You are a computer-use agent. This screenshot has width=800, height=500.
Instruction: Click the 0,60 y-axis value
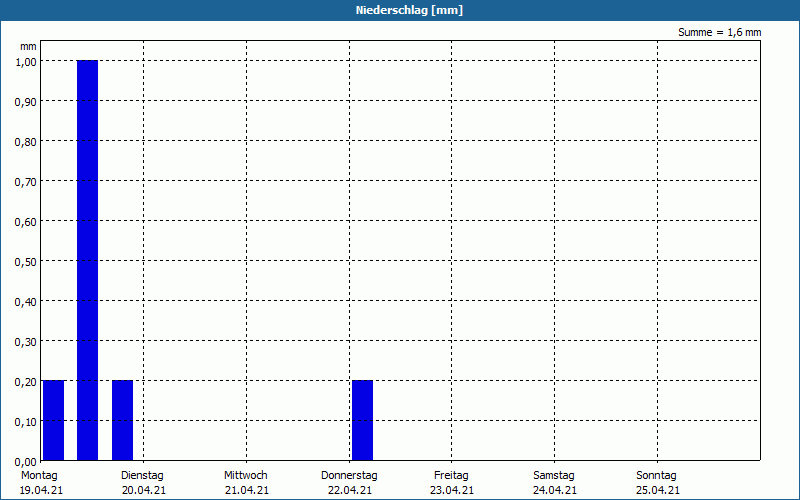pyautogui.click(x=26, y=222)
